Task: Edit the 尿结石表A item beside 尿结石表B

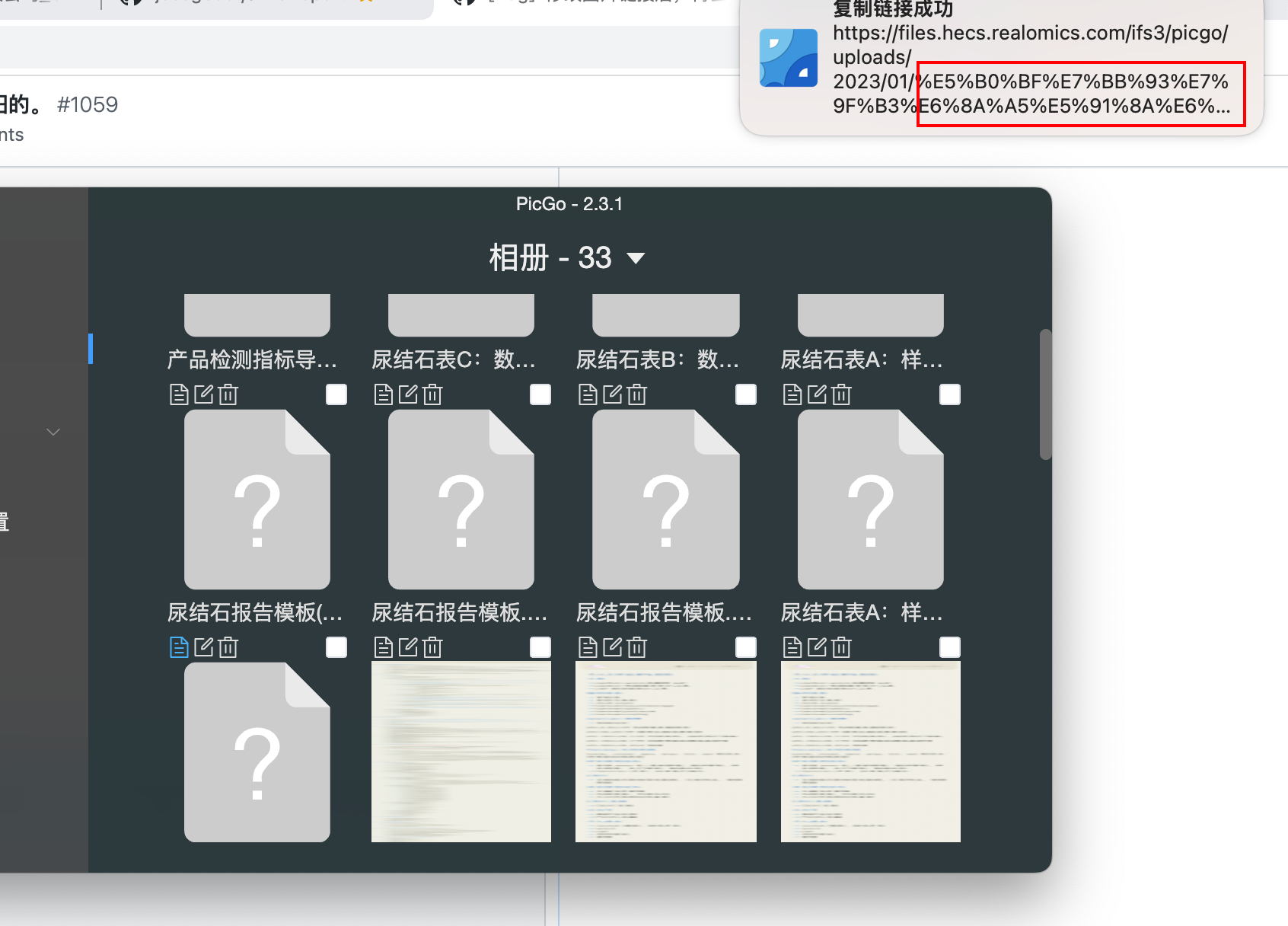Action: (x=818, y=394)
